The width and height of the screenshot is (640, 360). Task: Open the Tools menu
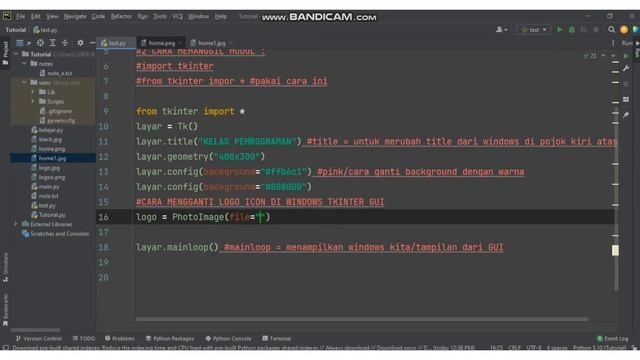tap(160, 16)
